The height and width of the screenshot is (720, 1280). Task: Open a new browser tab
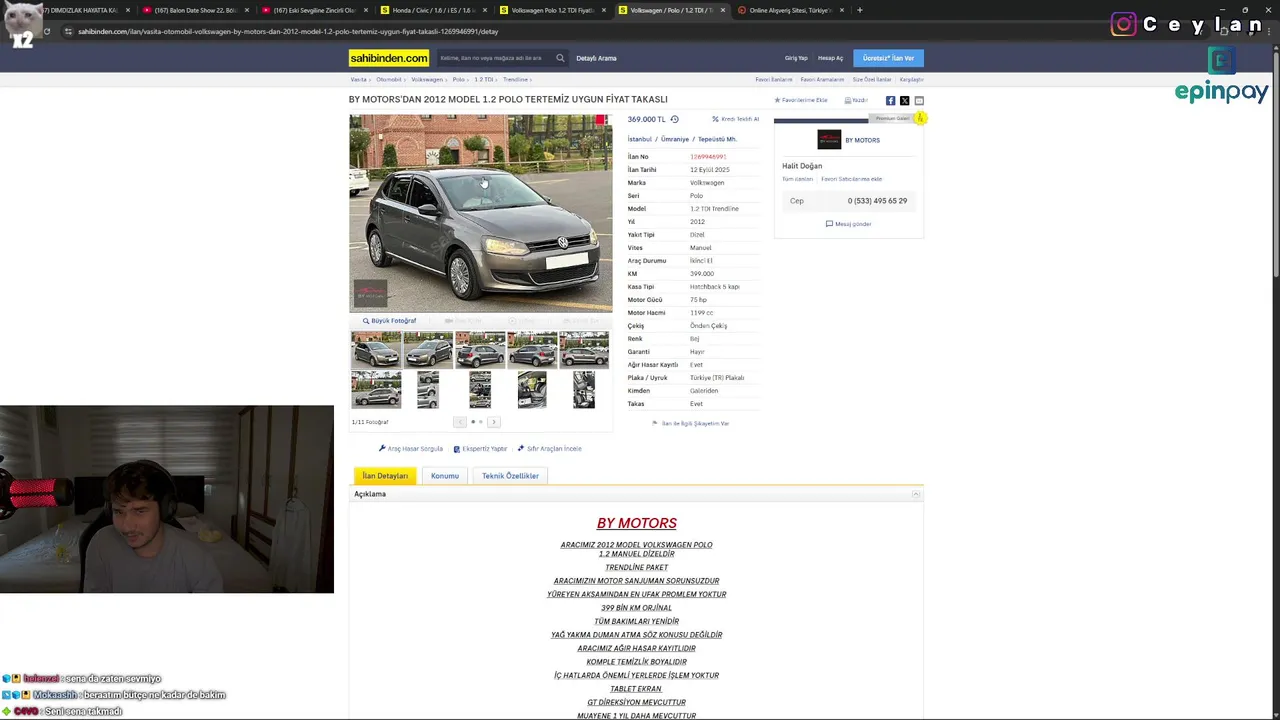(859, 10)
